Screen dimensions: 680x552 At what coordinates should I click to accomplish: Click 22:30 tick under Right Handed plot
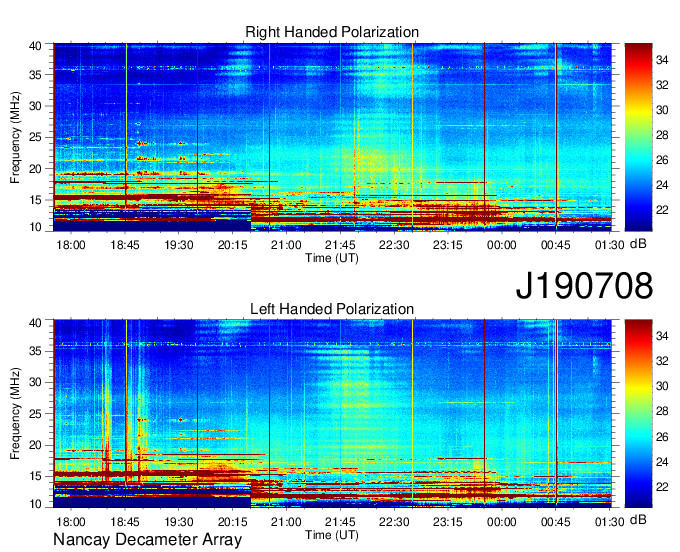coord(394,245)
